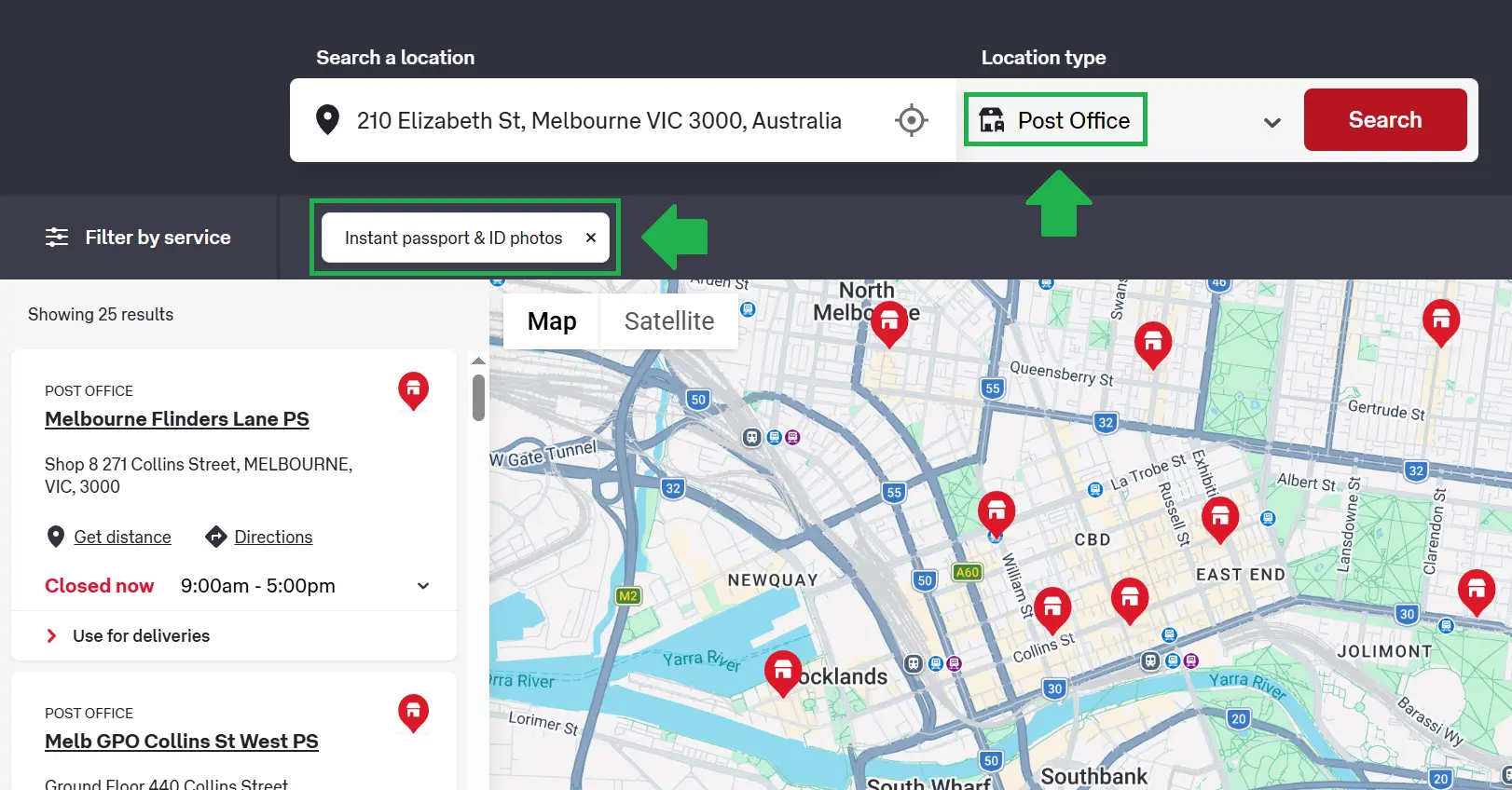Click scrollbar up arrow of results list
The height and width of the screenshot is (790, 1512).
pyautogui.click(x=478, y=361)
